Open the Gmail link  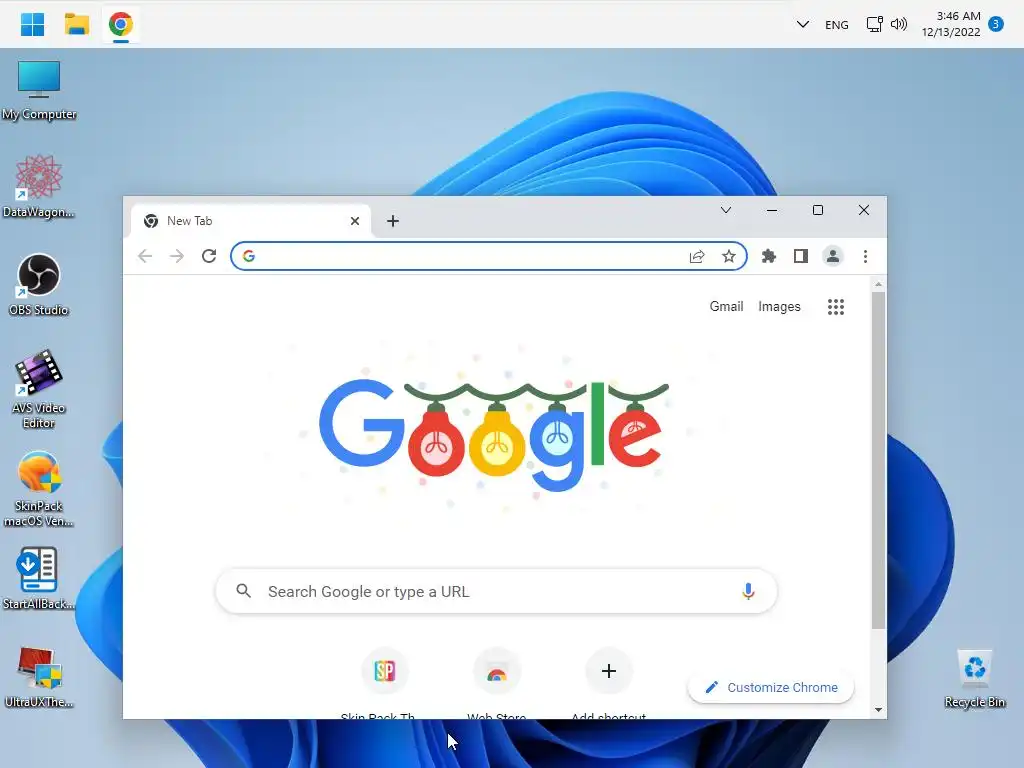pyautogui.click(x=726, y=306)
